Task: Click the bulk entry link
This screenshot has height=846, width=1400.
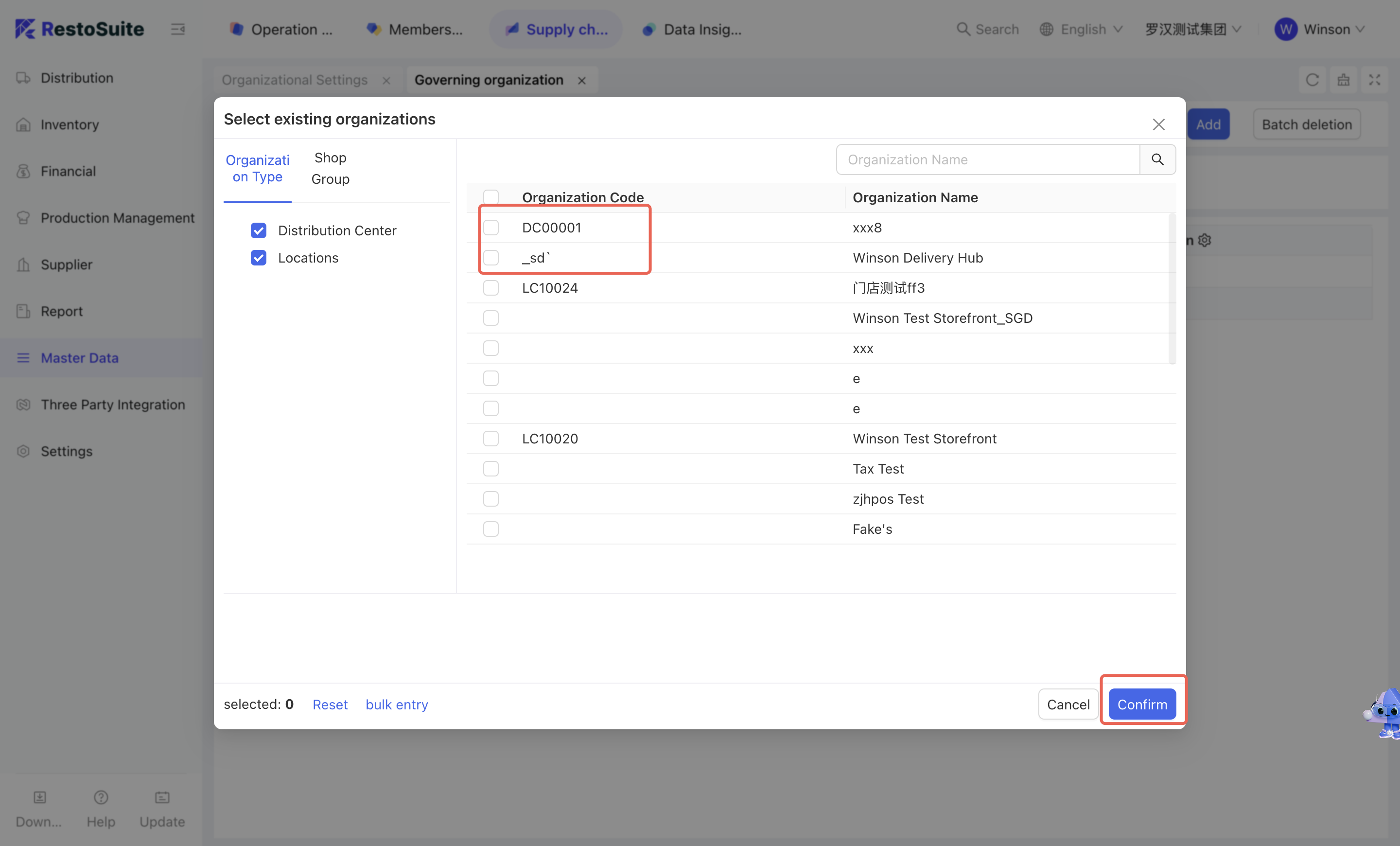Action: point(397,705)
